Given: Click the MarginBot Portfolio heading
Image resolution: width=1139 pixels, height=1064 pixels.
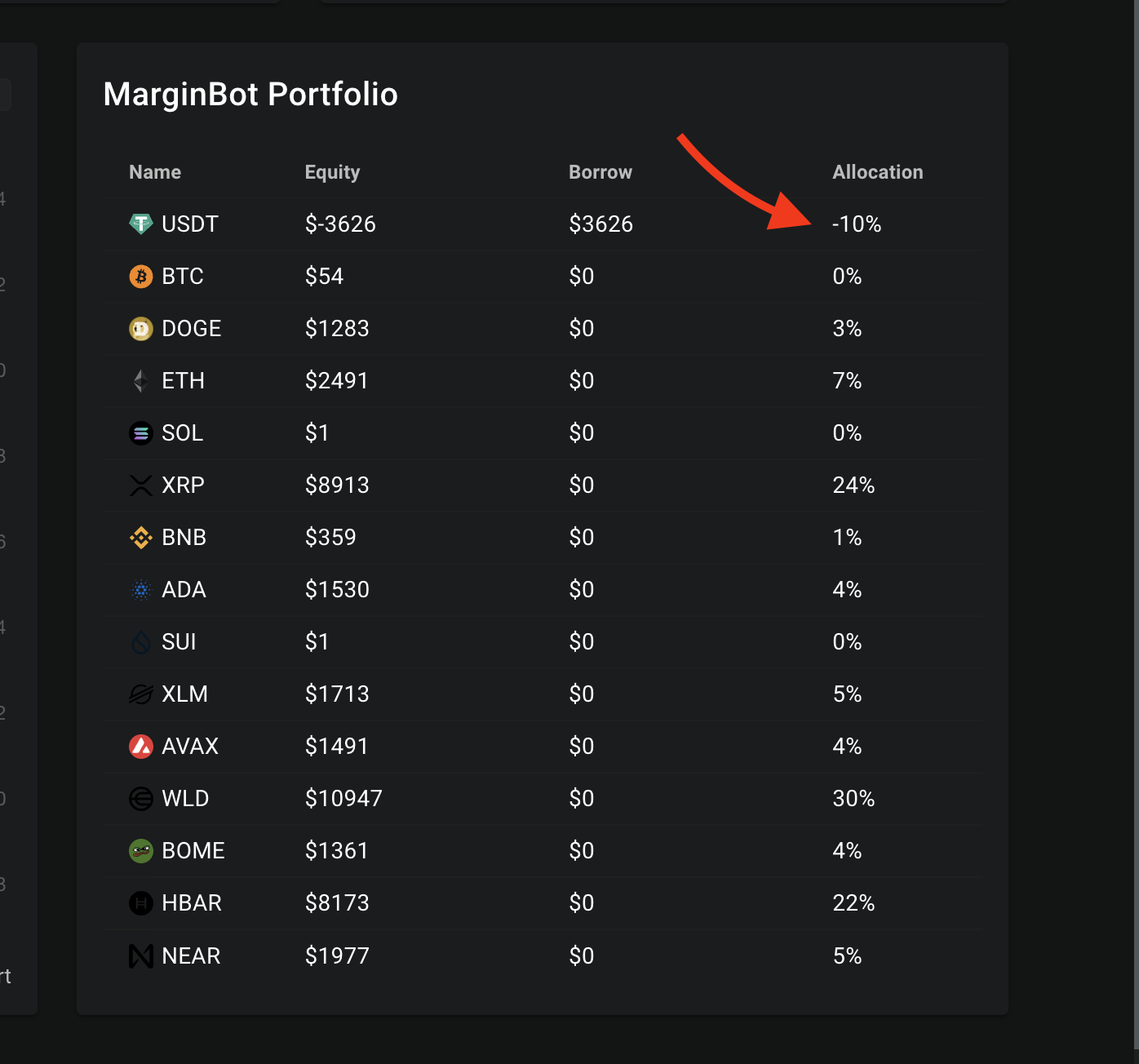Looking at the screenshot, I should point(250,95).
